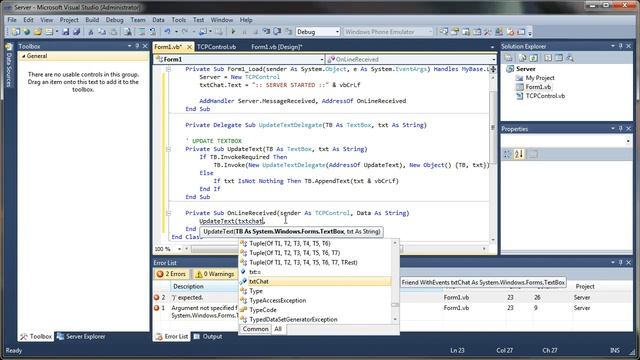Click the Paste icon in toolbar

pyautogui.click(x=113, y=32)
